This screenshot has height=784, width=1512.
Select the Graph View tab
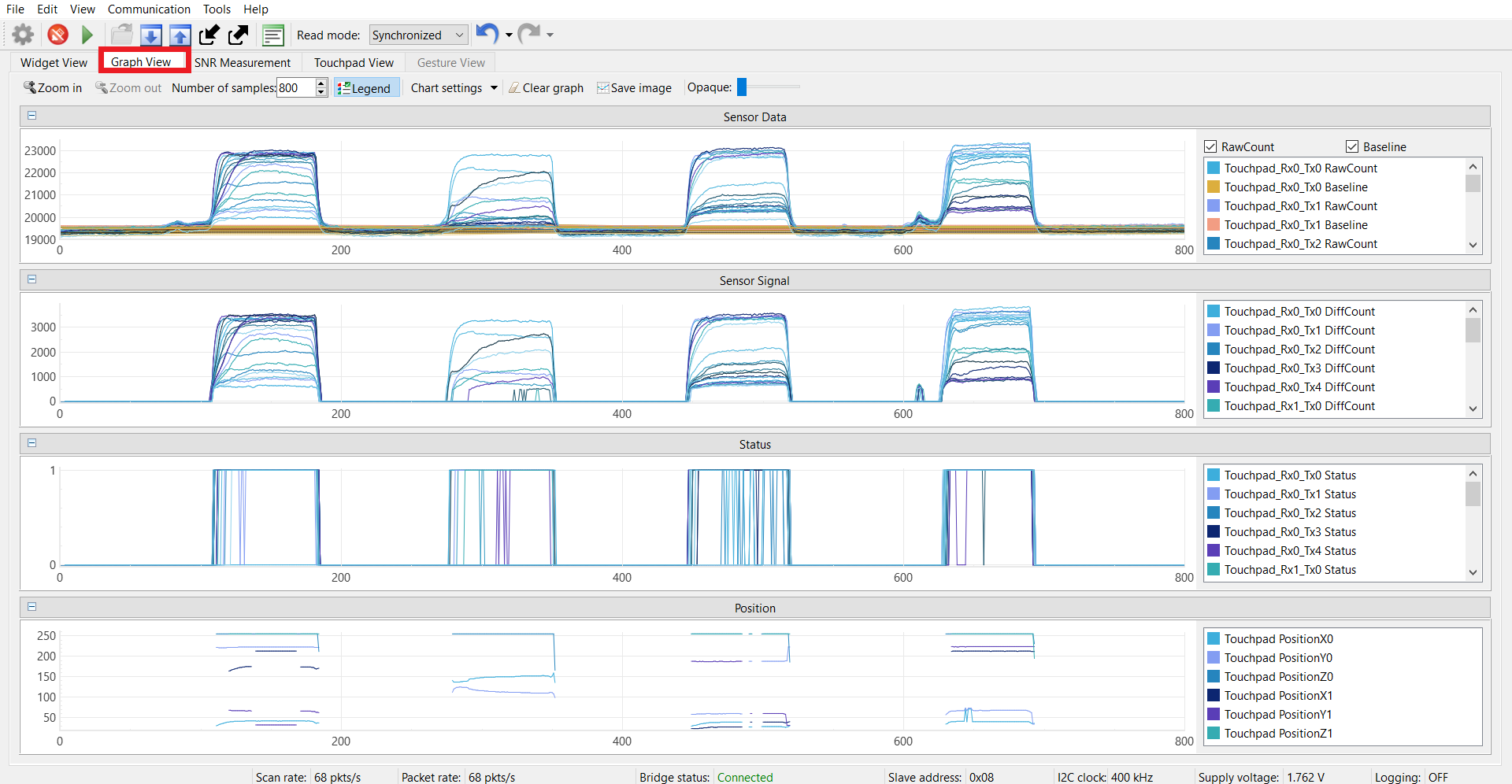pos(141,61)
